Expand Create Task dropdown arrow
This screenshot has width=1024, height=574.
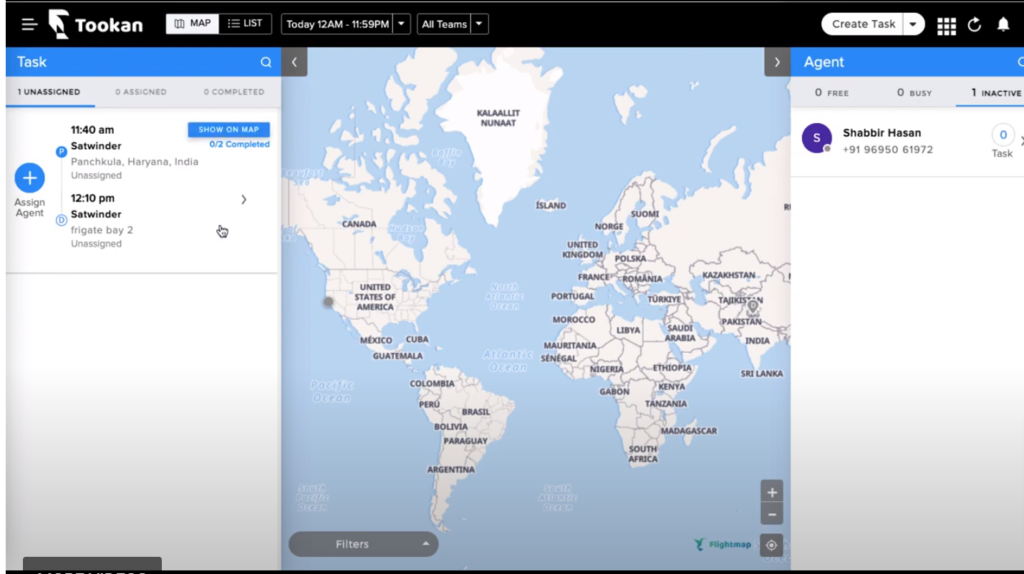(914, 24)
